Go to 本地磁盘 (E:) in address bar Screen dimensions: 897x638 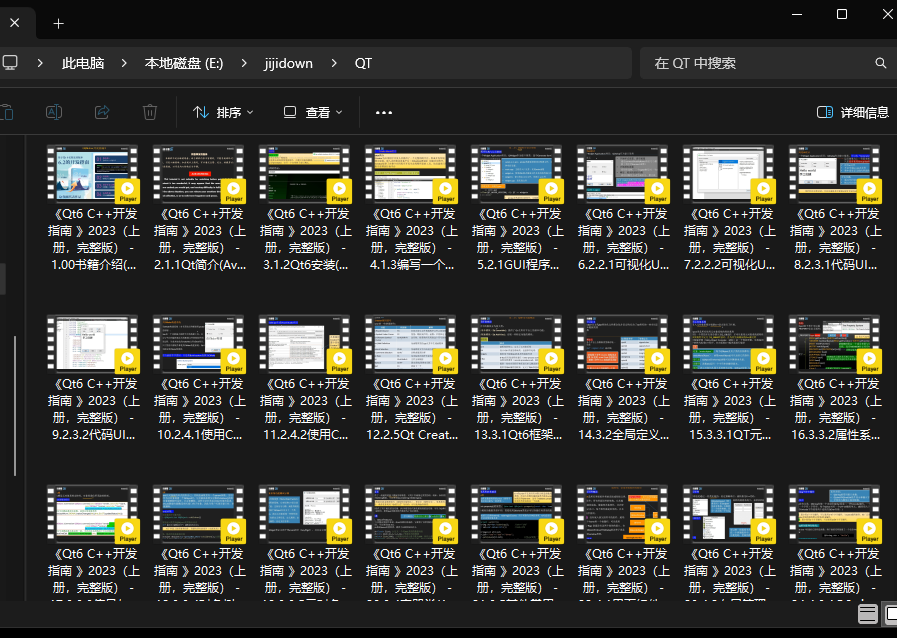184,63
